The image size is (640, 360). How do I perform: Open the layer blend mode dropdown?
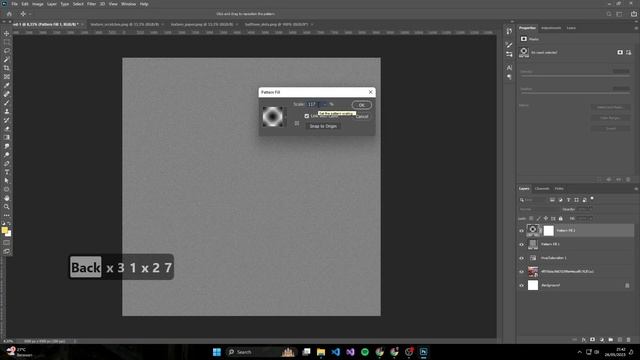(539, 209)
